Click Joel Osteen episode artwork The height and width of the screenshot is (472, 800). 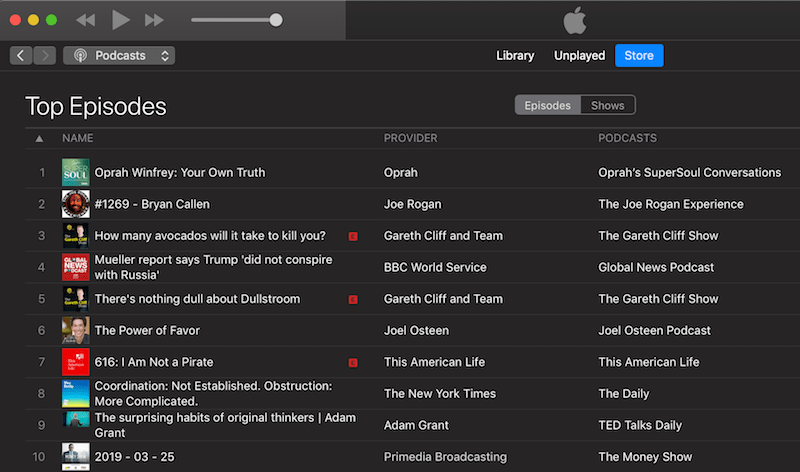76,331
